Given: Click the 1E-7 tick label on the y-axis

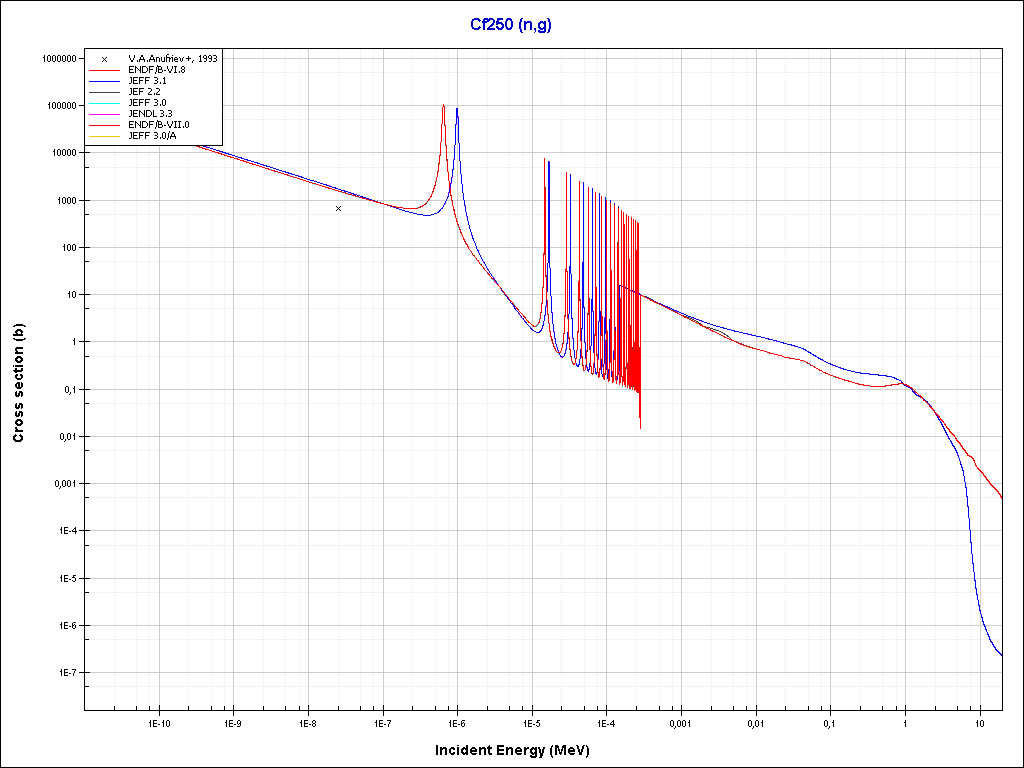Looking at the screenshot, I should 65,673.
